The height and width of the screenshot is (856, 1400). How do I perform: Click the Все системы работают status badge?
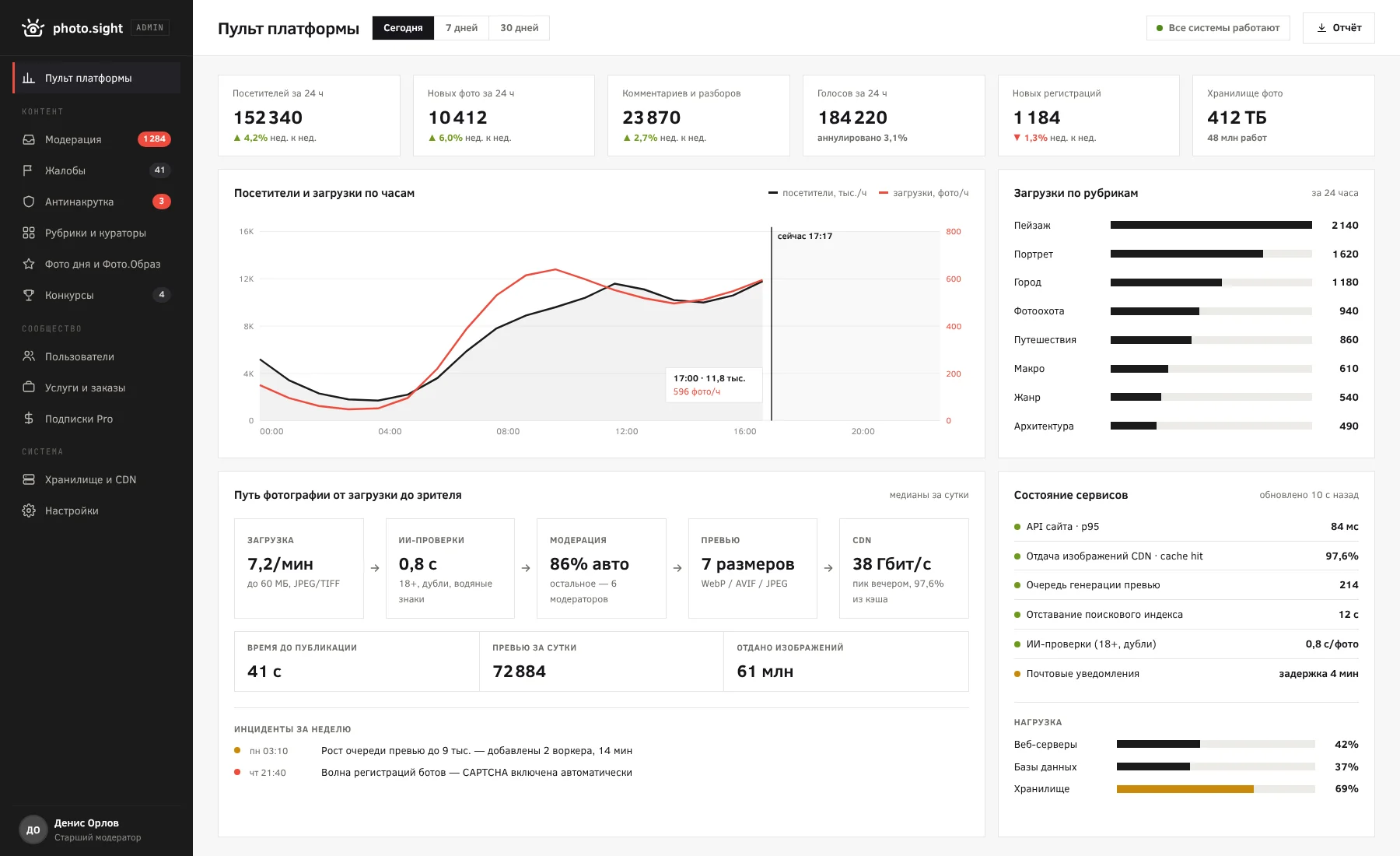pos(1218,28)
